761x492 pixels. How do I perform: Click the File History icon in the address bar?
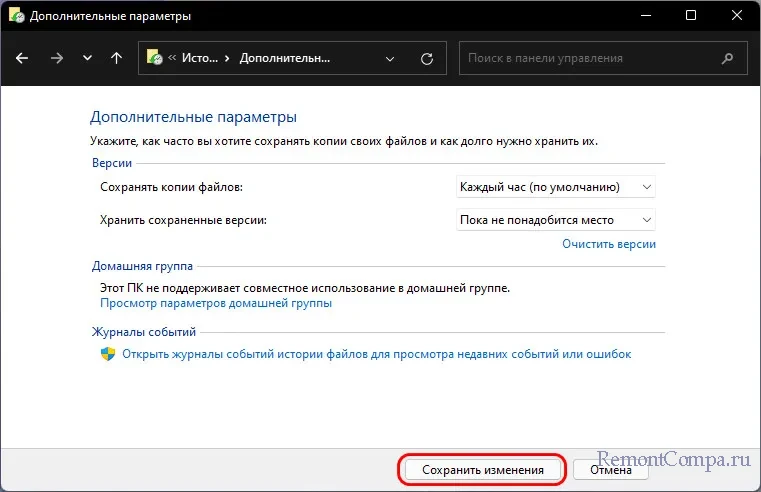click(155, 58)
